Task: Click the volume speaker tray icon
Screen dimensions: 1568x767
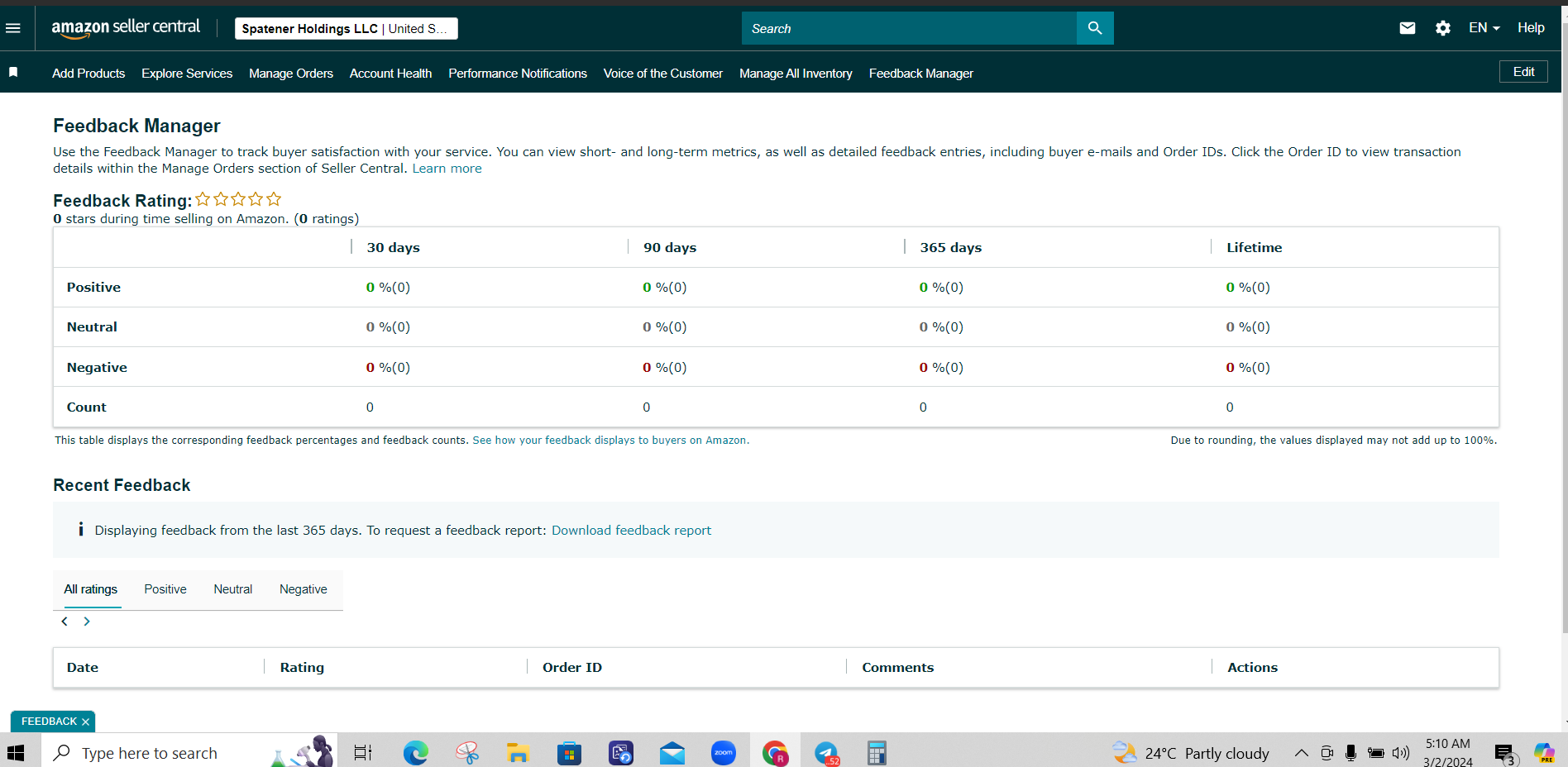Action: pyautogui.click(x=1400, y=753)
